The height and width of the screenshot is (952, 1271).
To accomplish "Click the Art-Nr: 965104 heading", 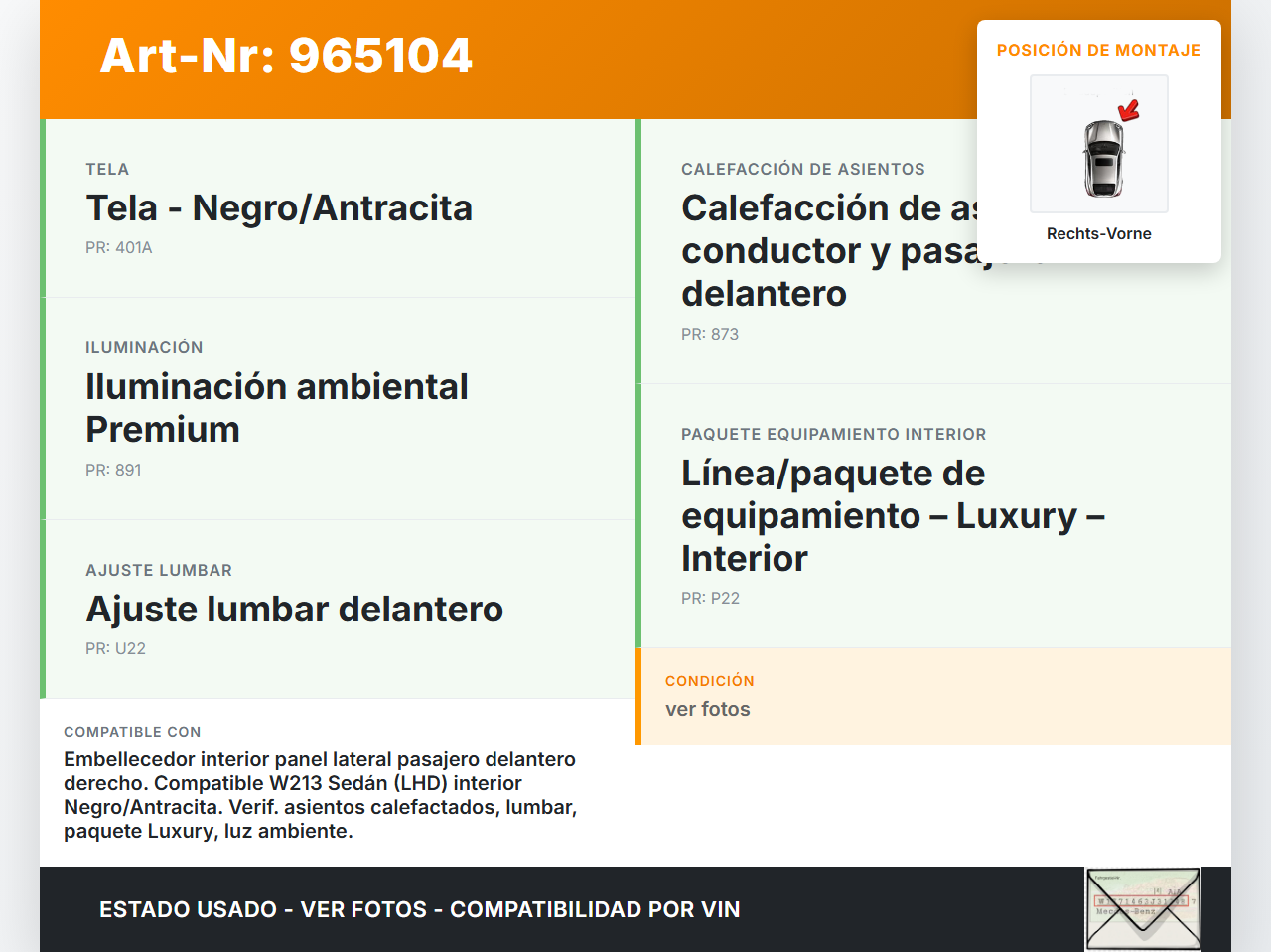I will click(x=286, y=56).
